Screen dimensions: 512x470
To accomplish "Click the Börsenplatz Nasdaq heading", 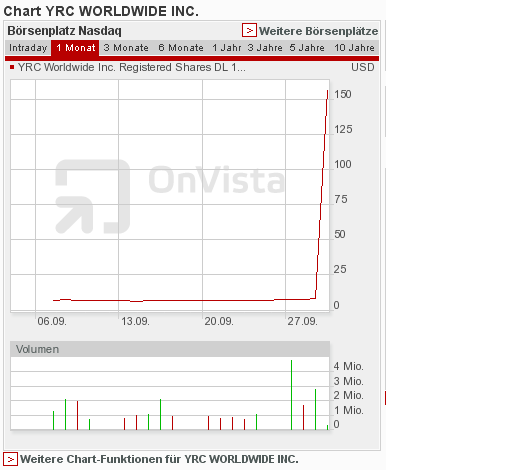I will tap(64, 31).
